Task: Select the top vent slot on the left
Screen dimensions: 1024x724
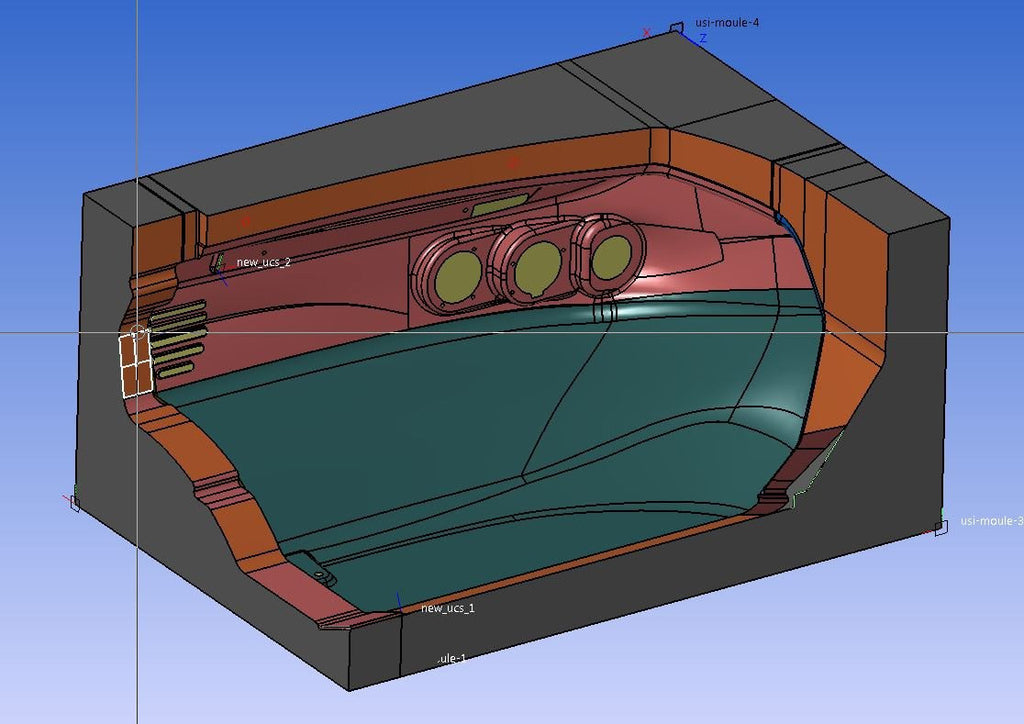Action: [x=180, y=309]
